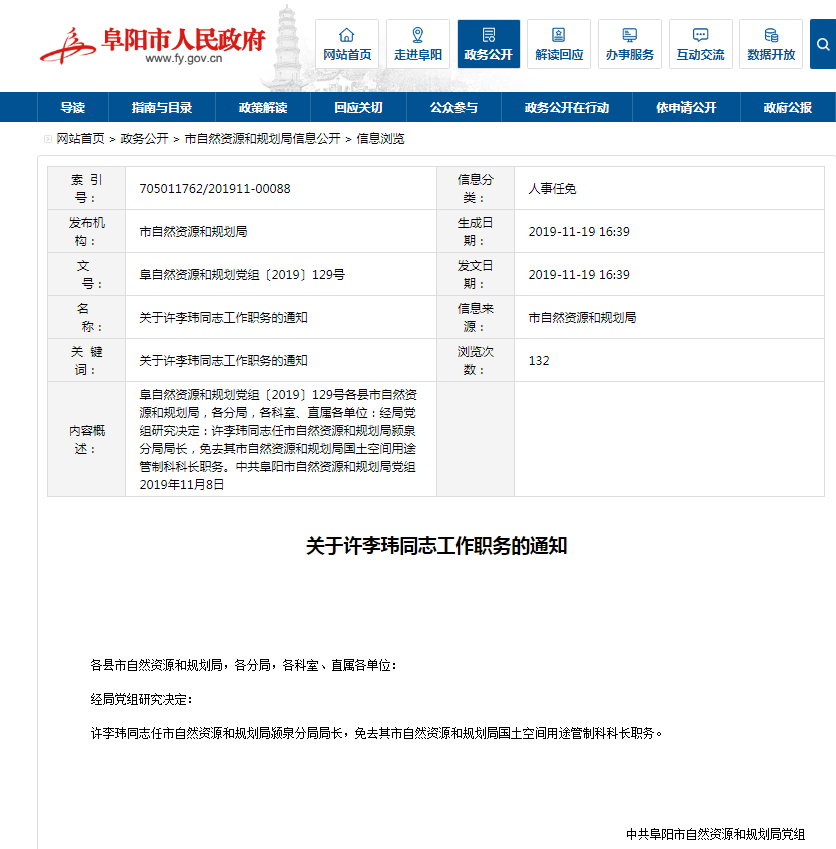Click the 索引号 field label cell
The height and width of the screenshot is (849, 836).
[87, 188]
